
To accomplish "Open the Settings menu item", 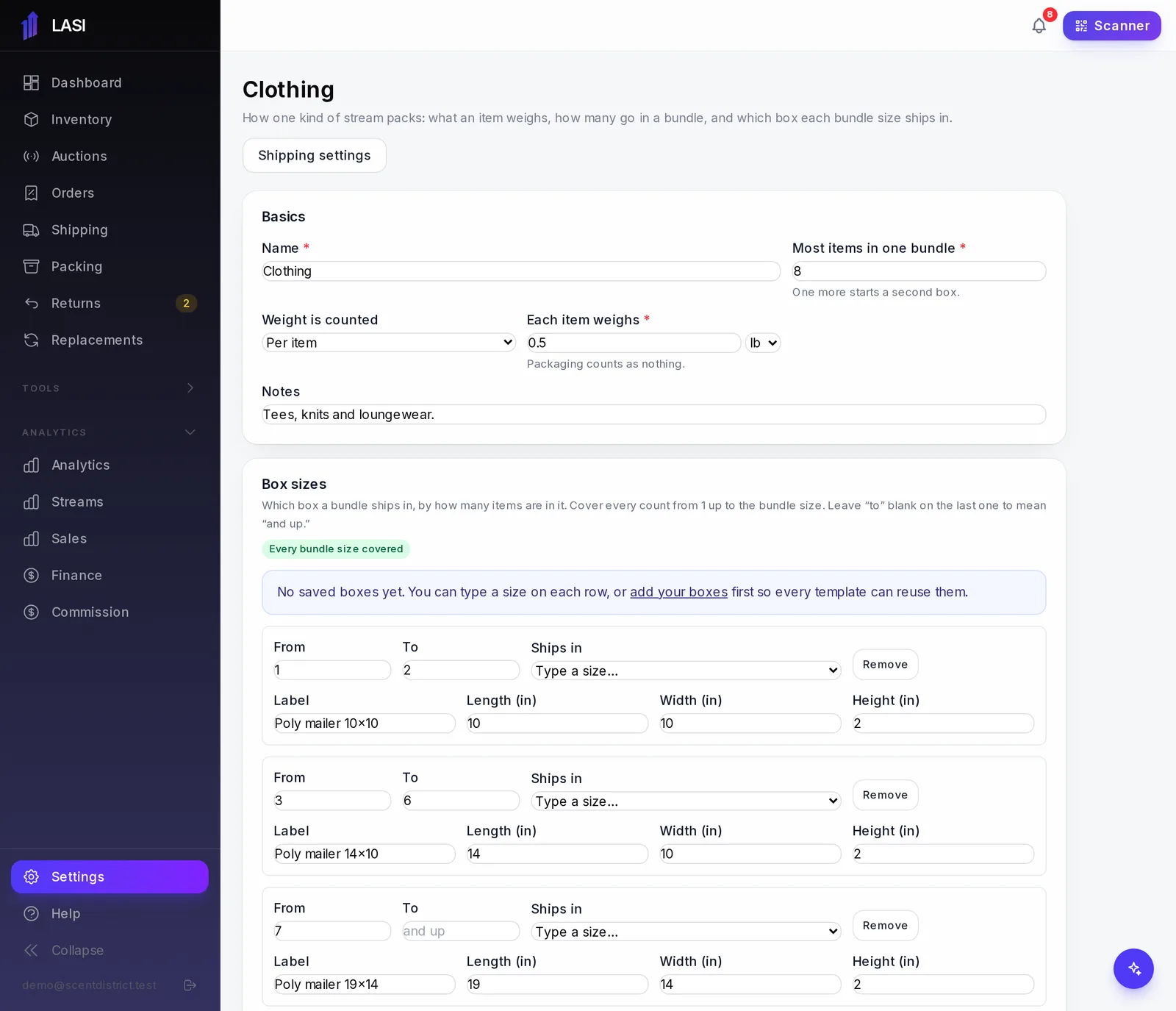I will pyautogui.click(x=110, y=876).
